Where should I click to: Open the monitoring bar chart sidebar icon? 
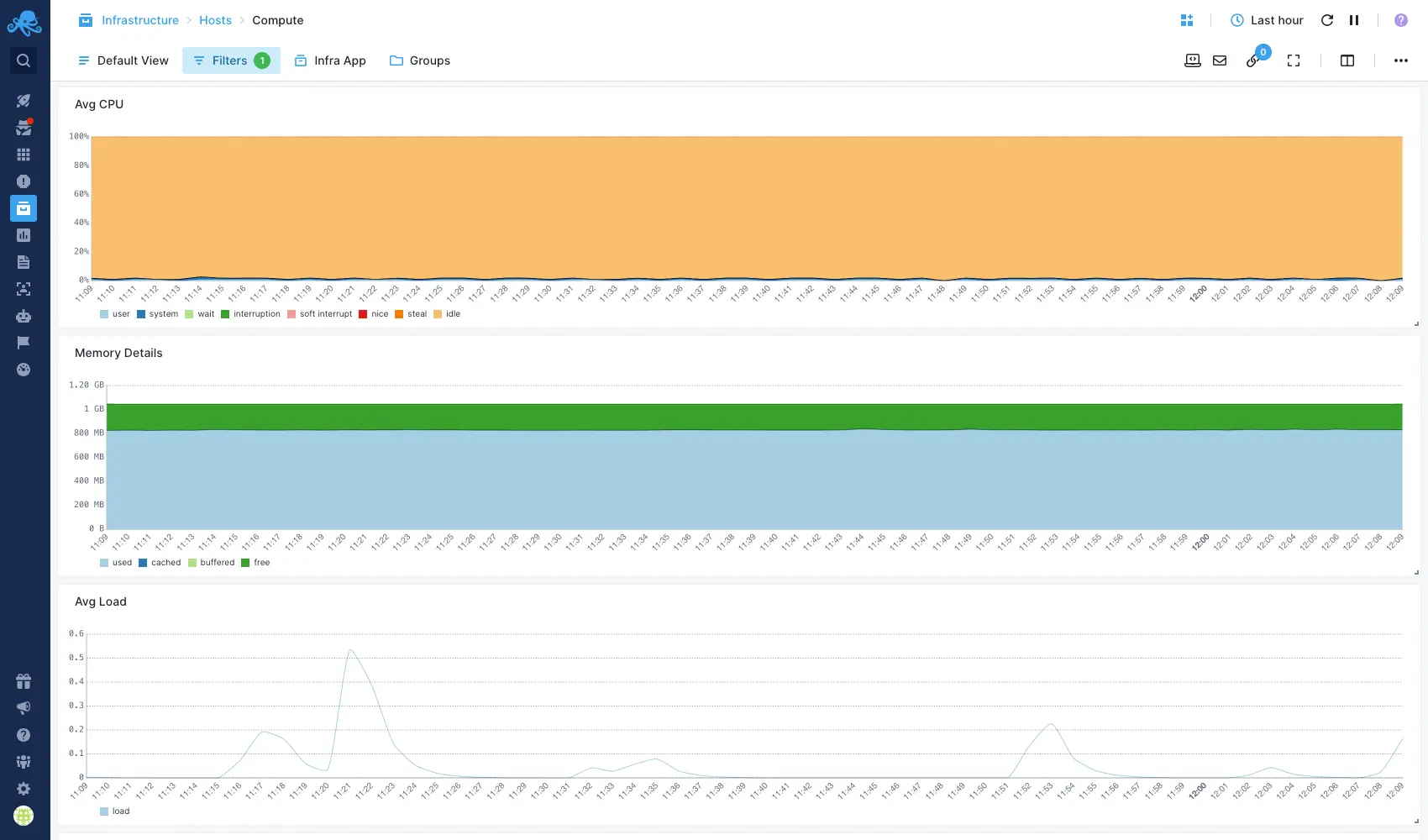(24, 235)
